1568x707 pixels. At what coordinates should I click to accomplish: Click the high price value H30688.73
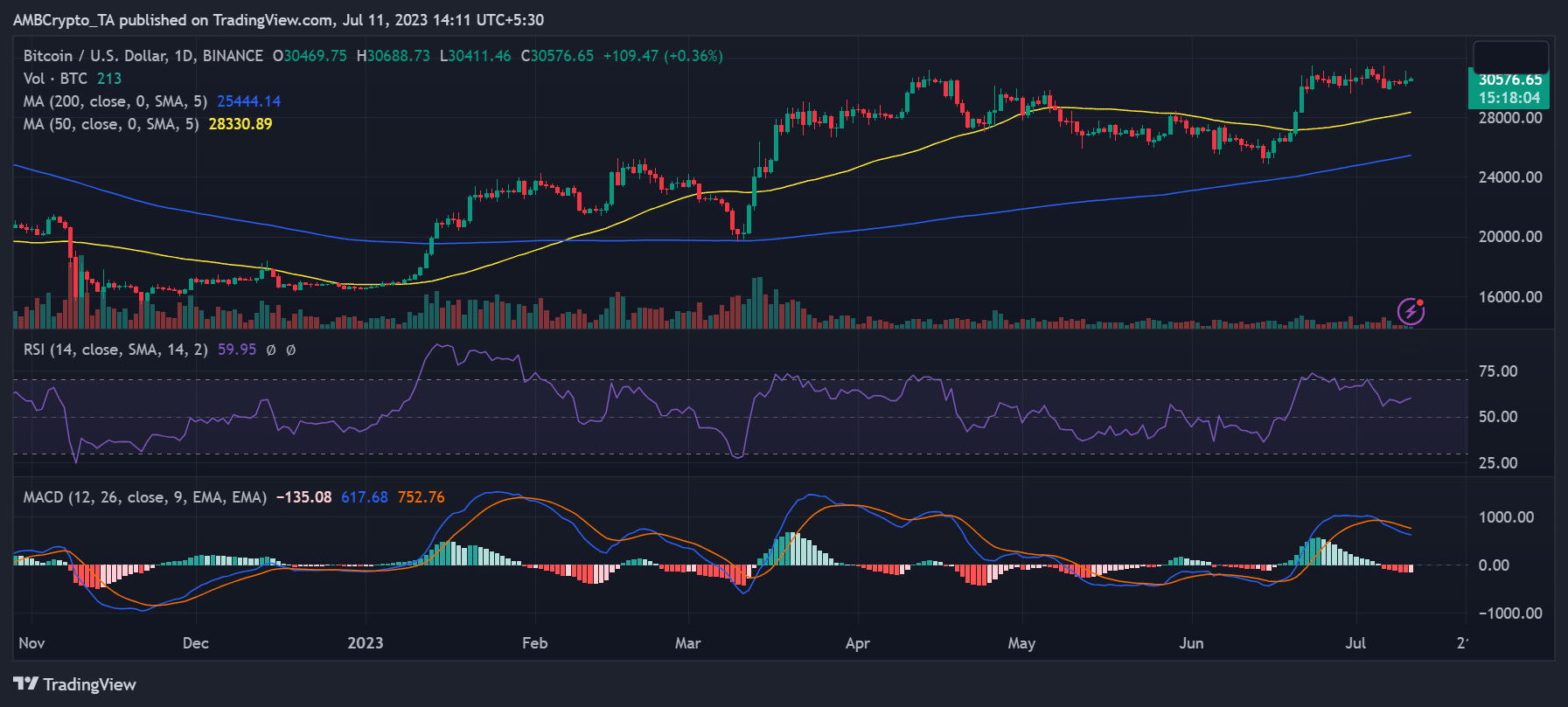coord(394,56)
